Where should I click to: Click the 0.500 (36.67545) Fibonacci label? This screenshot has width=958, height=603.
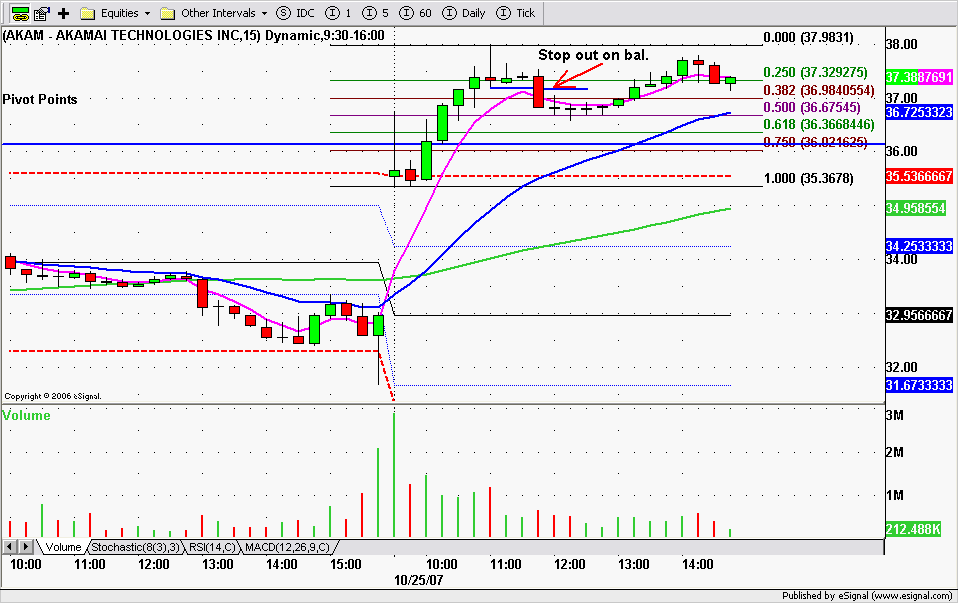(811, 107)
